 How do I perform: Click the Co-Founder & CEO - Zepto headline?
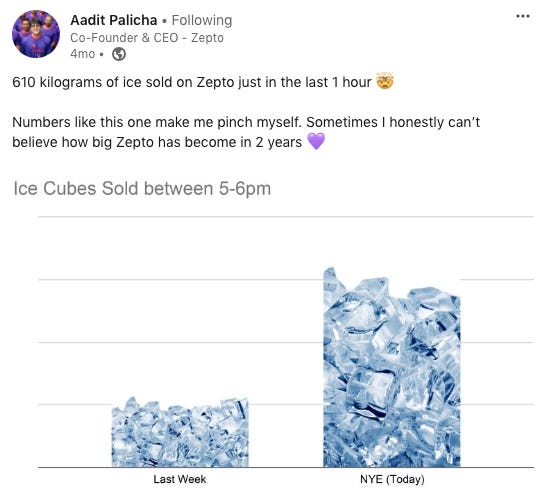[x=147, y=38]
